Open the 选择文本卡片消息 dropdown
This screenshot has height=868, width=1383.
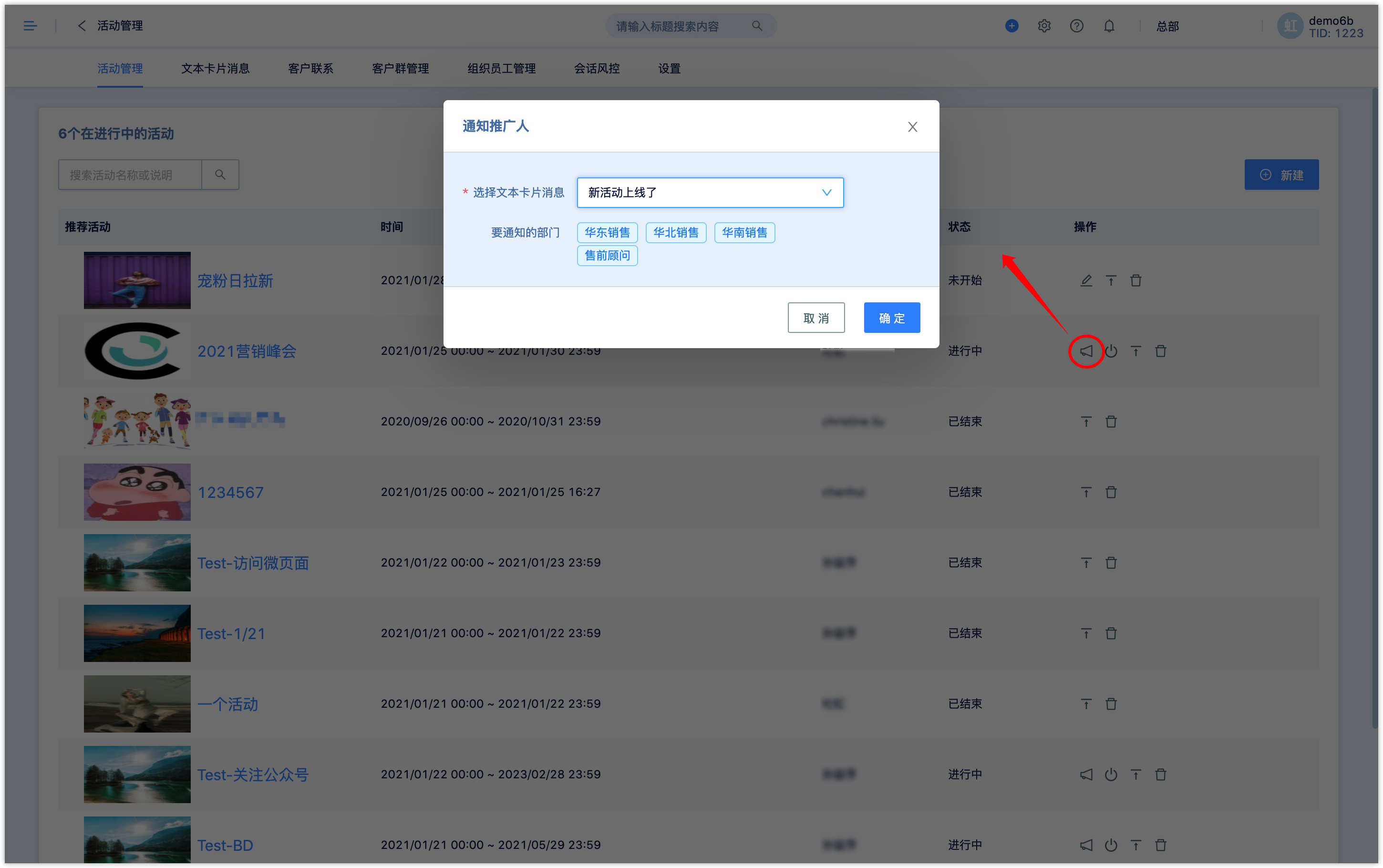710,192
